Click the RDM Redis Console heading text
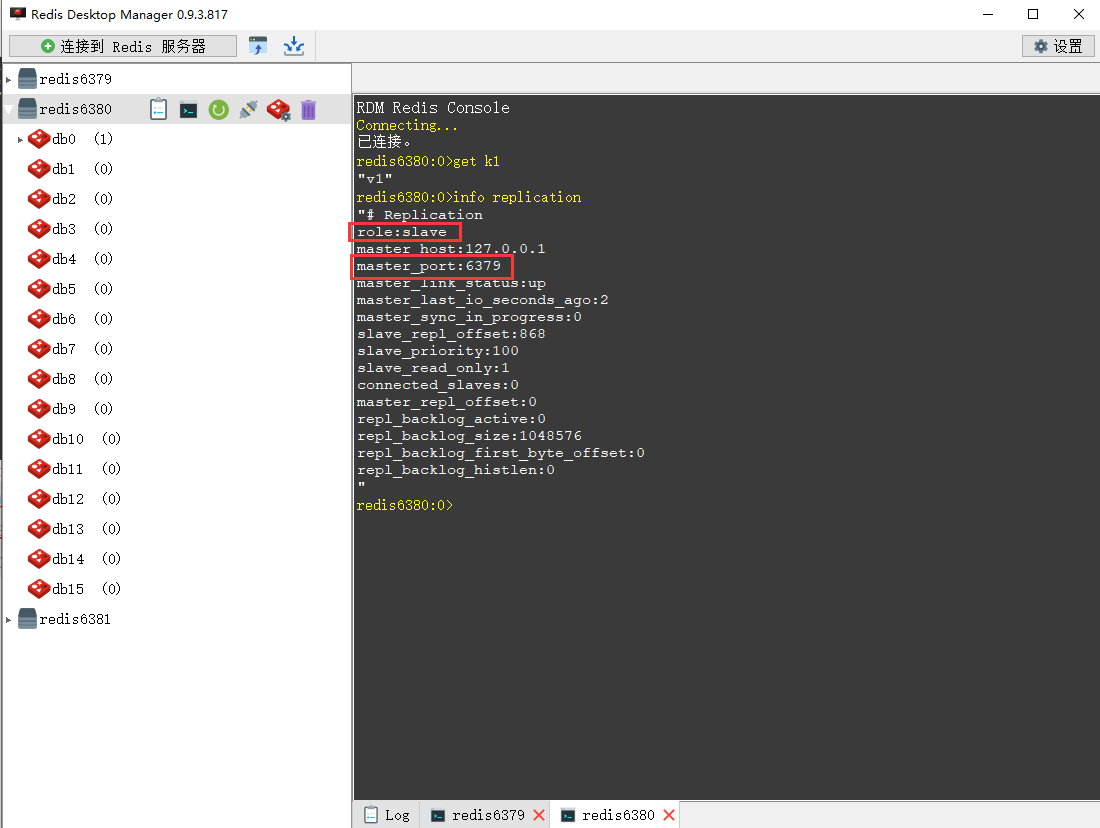Screen dimensions: 1100x828 [433, 108]
